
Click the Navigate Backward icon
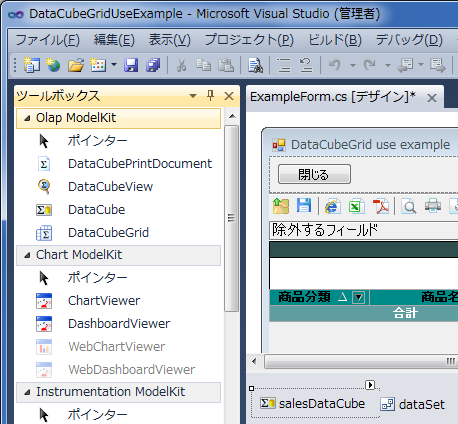point(406,65)
